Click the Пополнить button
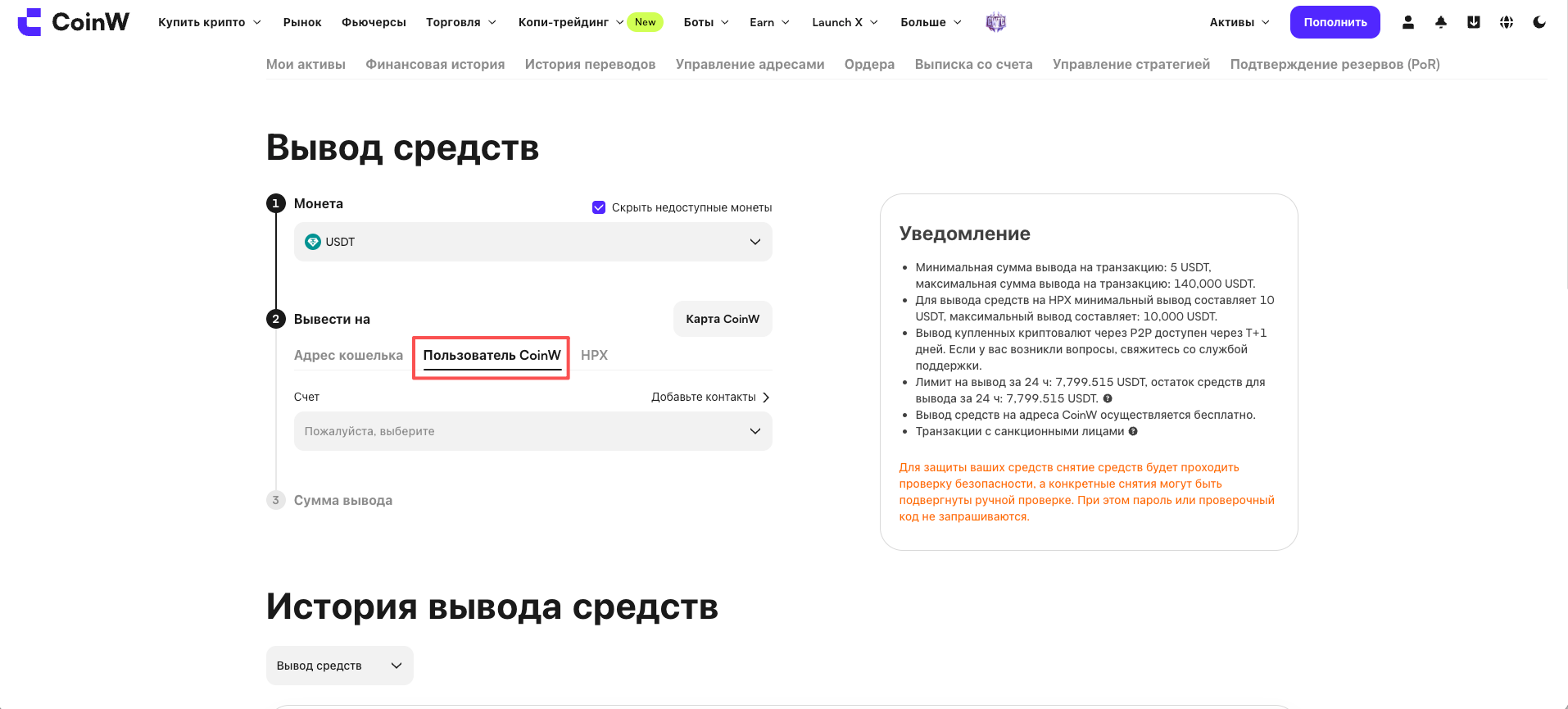This screenshot has height=709, width=1568. pos(1335,22)
